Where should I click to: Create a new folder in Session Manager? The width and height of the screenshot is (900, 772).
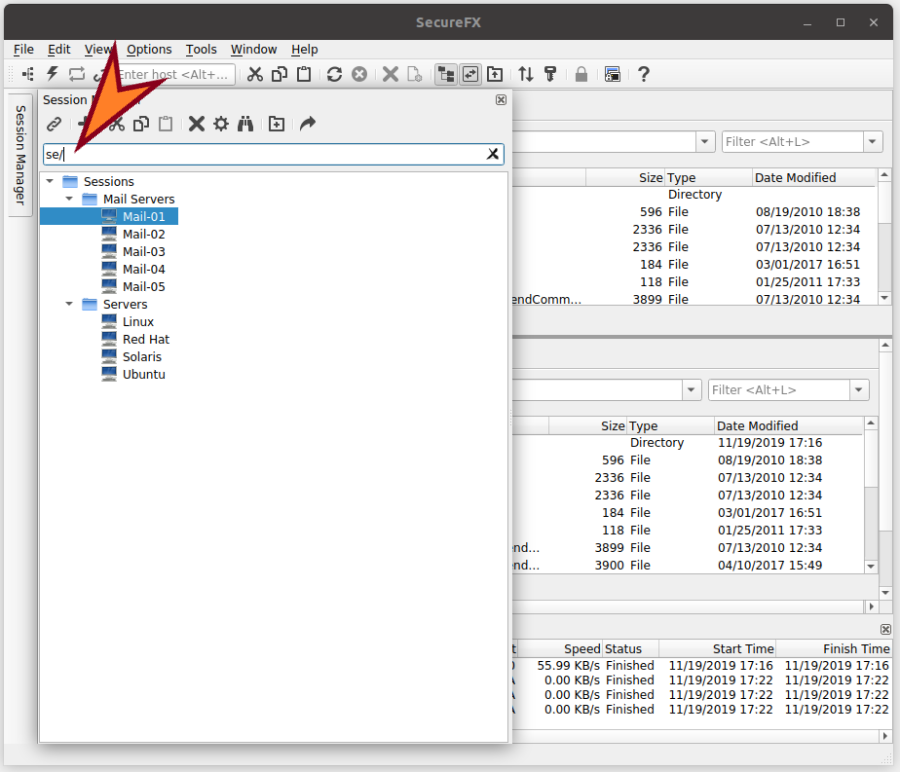pyautogui.click(x=277, y=123)
